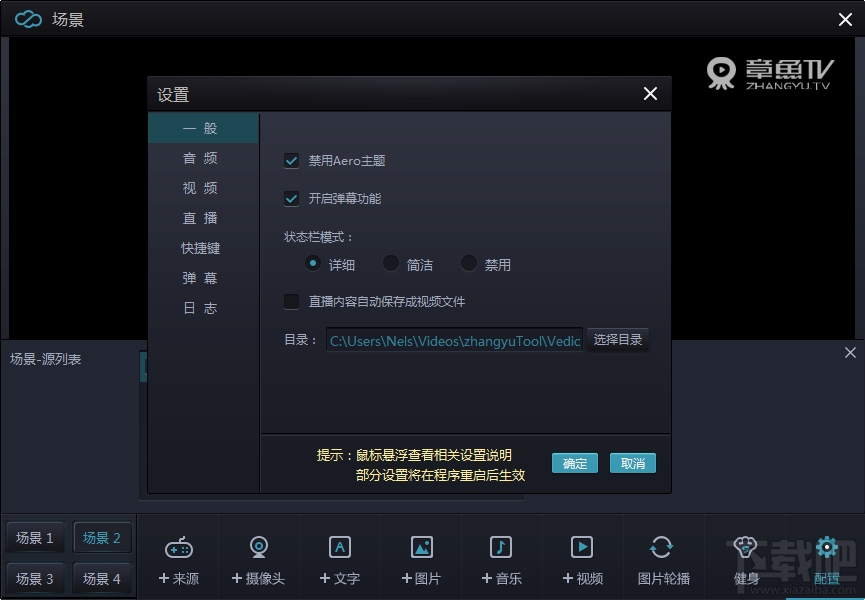The image size is (865, 600).
Task: Open folder picker via 选择目录 button
Action: [x=618, y=339]
